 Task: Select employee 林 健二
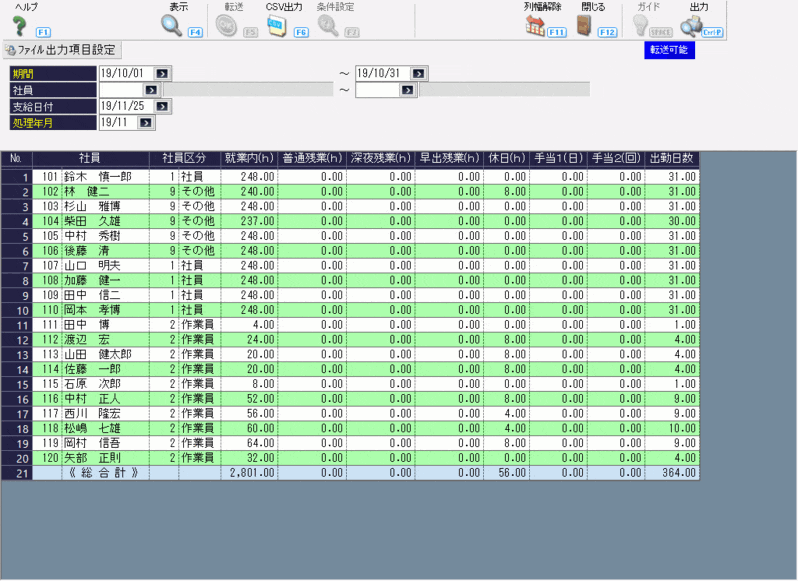click(87, 191)
